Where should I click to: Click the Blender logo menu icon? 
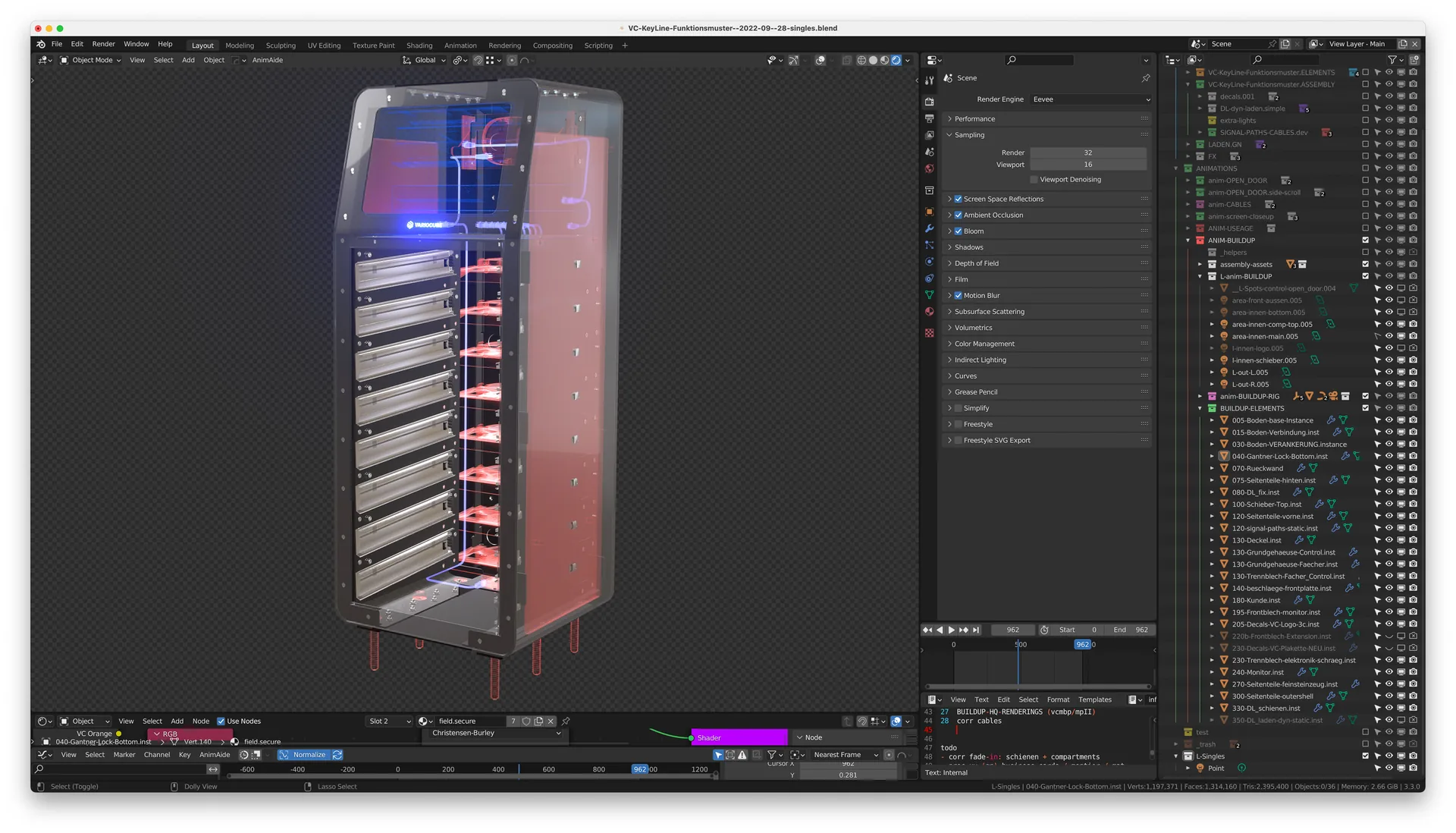41,45
